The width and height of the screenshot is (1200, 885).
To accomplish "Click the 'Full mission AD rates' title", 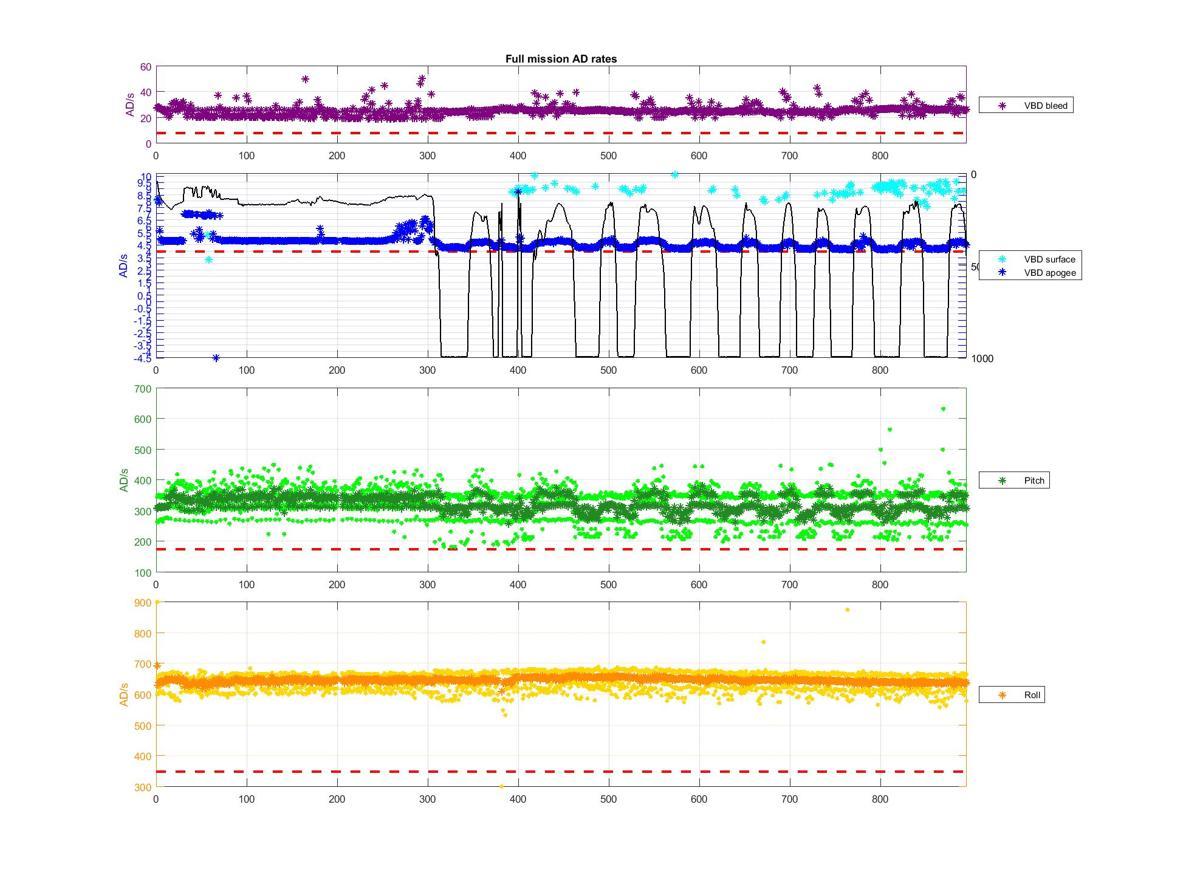I will click(x=561, y=59).
